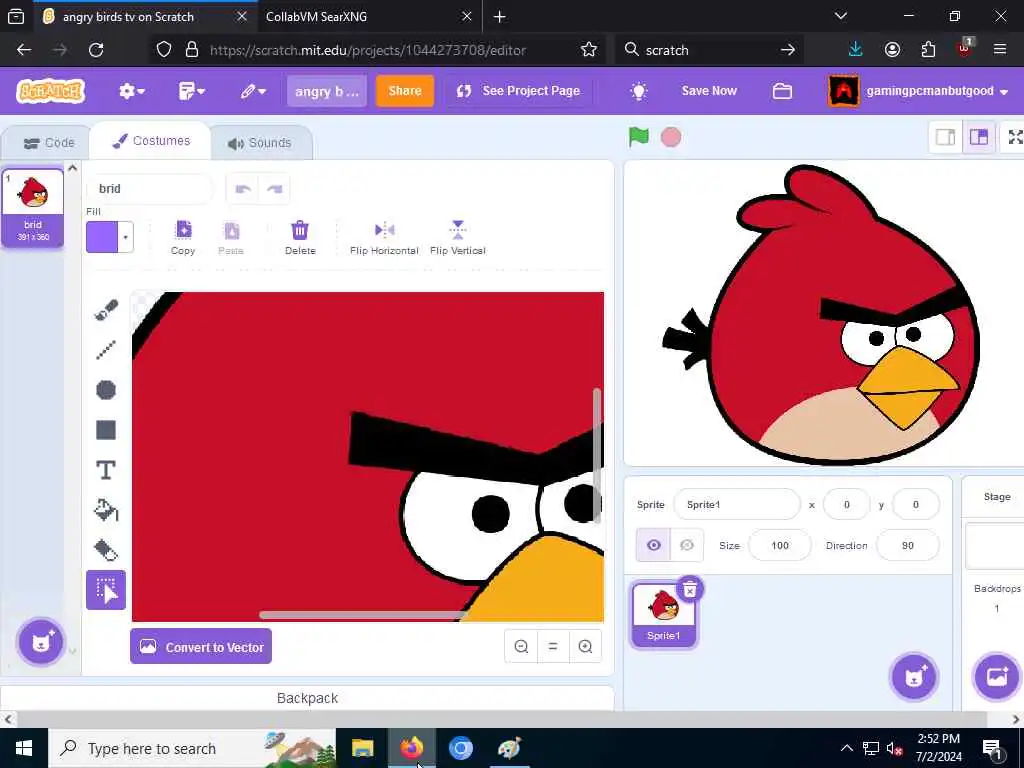Screen dimensions: 1024x768
Task: Switch to the Code tab
Action: tap(49, 143)
